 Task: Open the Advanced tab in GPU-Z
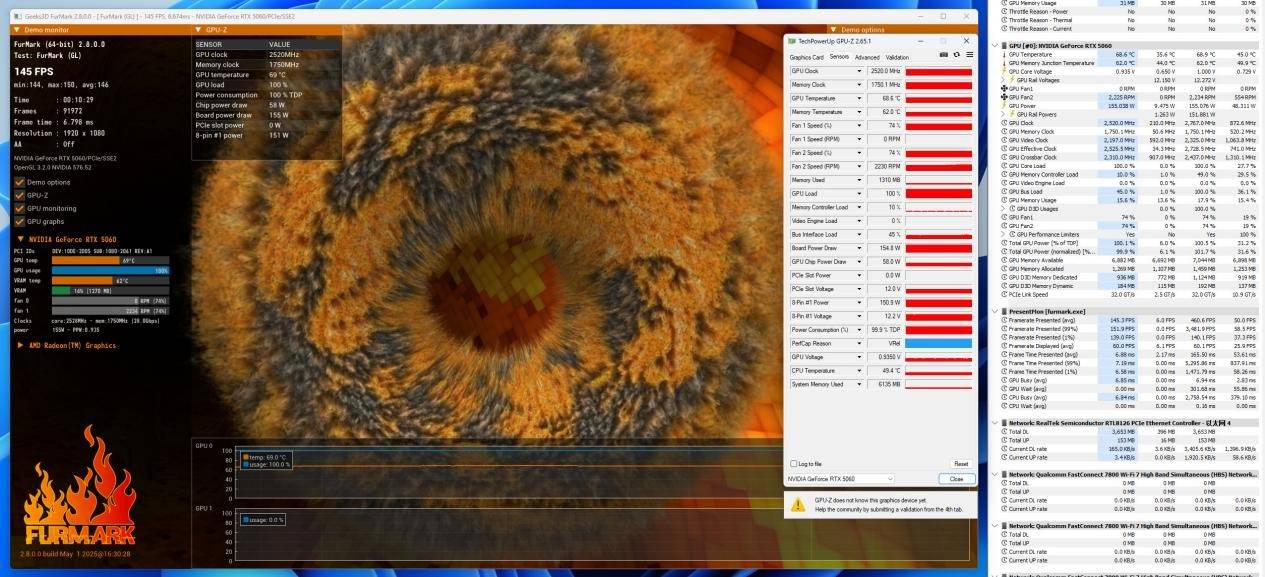coord(867,57)
